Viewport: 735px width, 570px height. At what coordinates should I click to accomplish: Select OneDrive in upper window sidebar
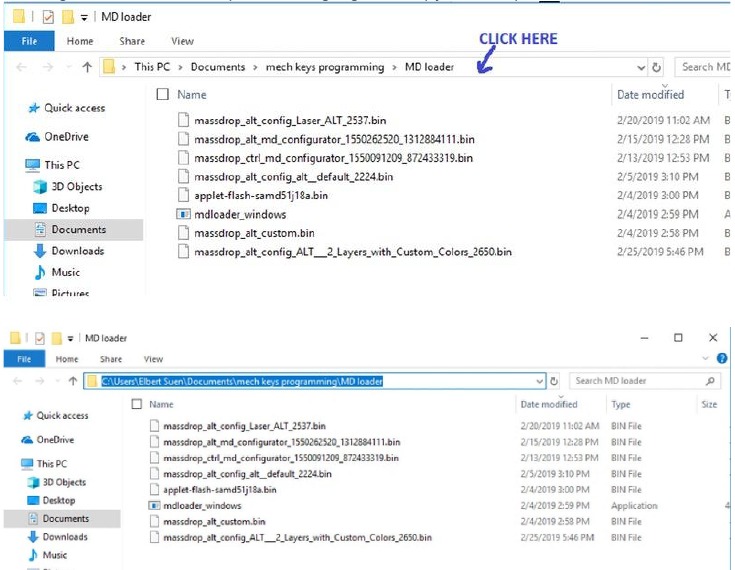pos(57,137)
